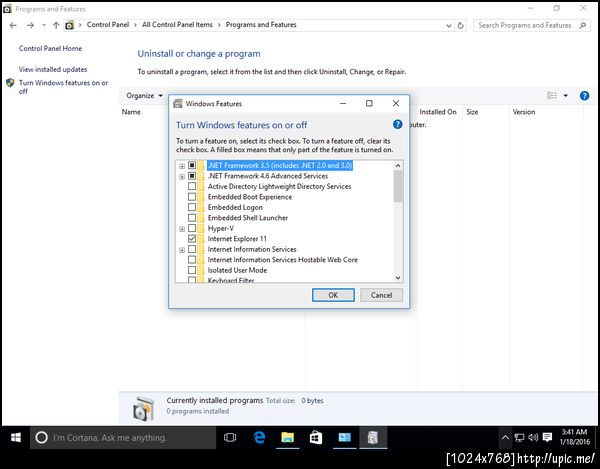600x469 pixels.
Task: Click the shield icon beside Turn Windows features
Action: tap(10, 83)
